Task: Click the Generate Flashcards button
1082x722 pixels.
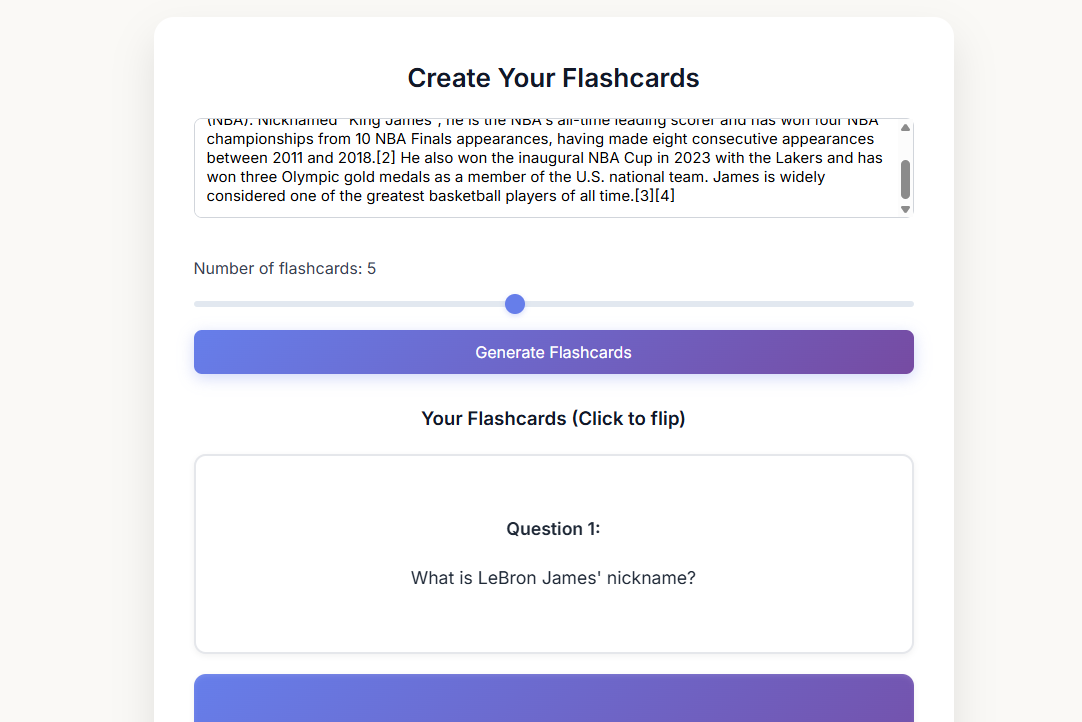Action: [x=553, y=352]
